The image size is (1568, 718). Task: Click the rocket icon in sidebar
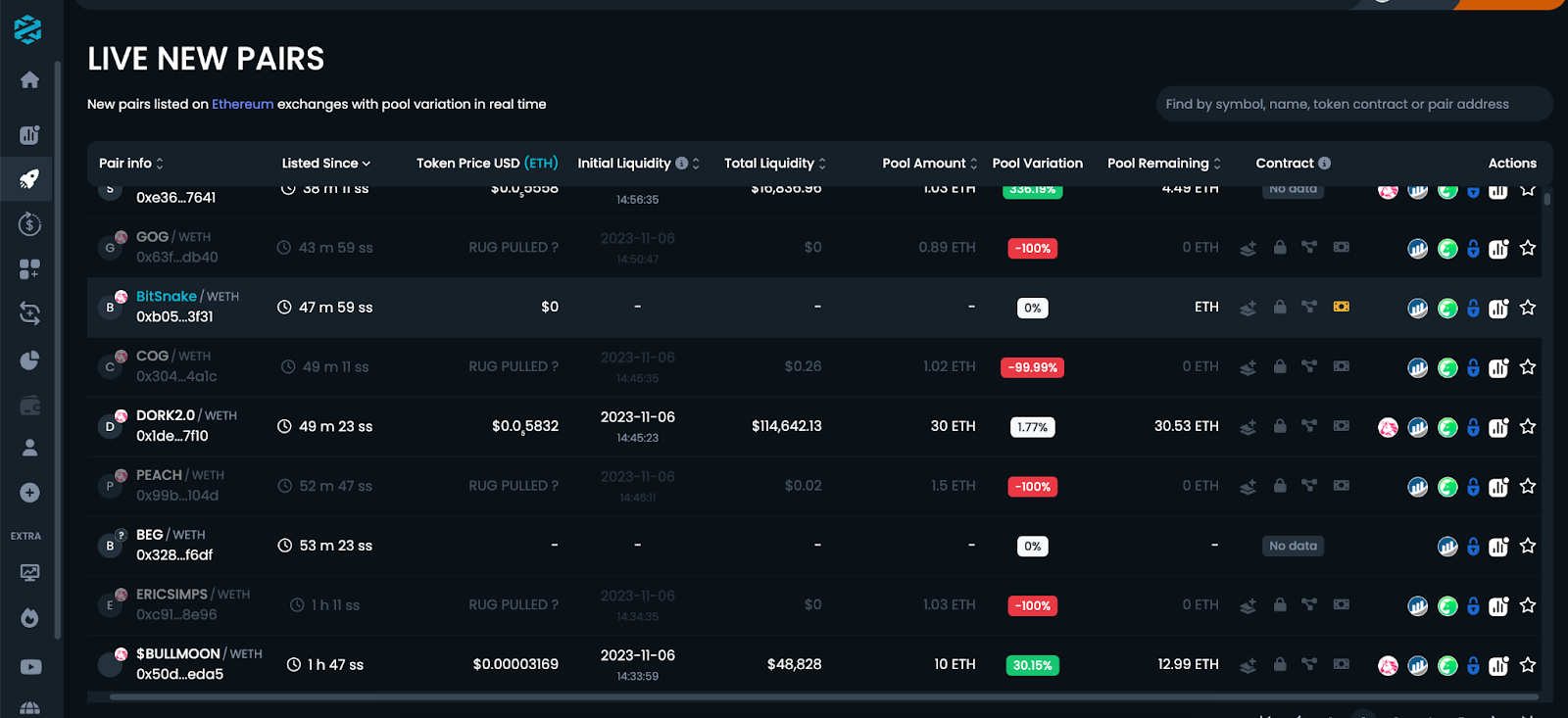(29, 179)
